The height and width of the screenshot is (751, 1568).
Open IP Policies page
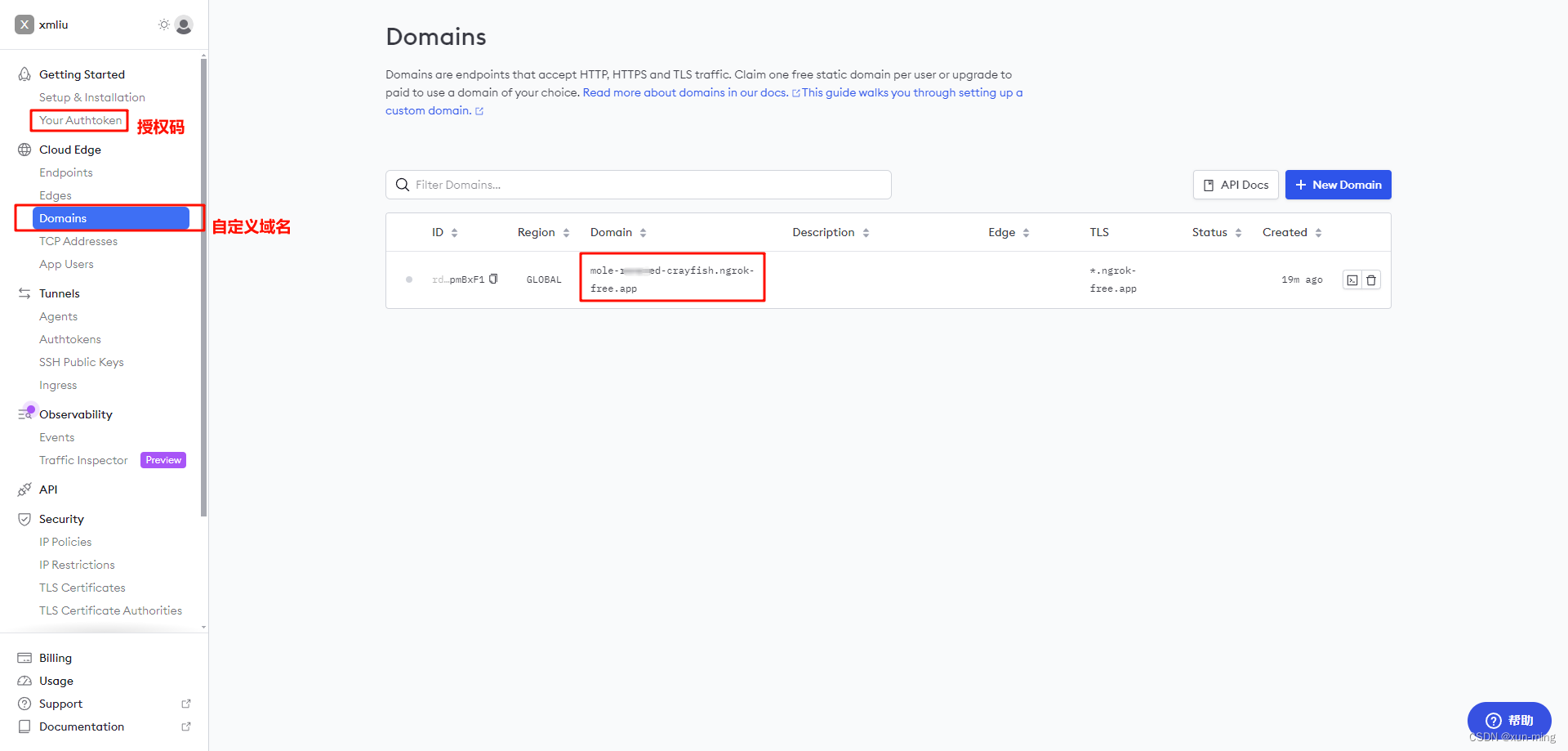(65, 542)
